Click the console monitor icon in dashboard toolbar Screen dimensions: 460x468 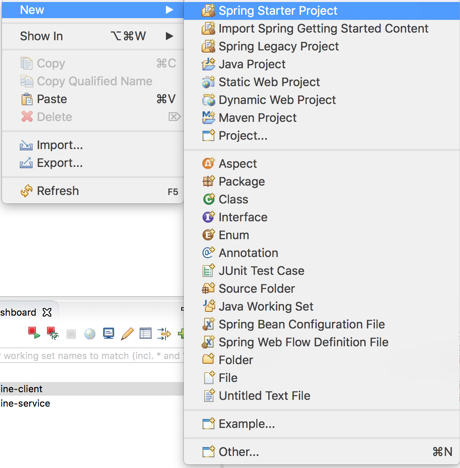point(108,333)
